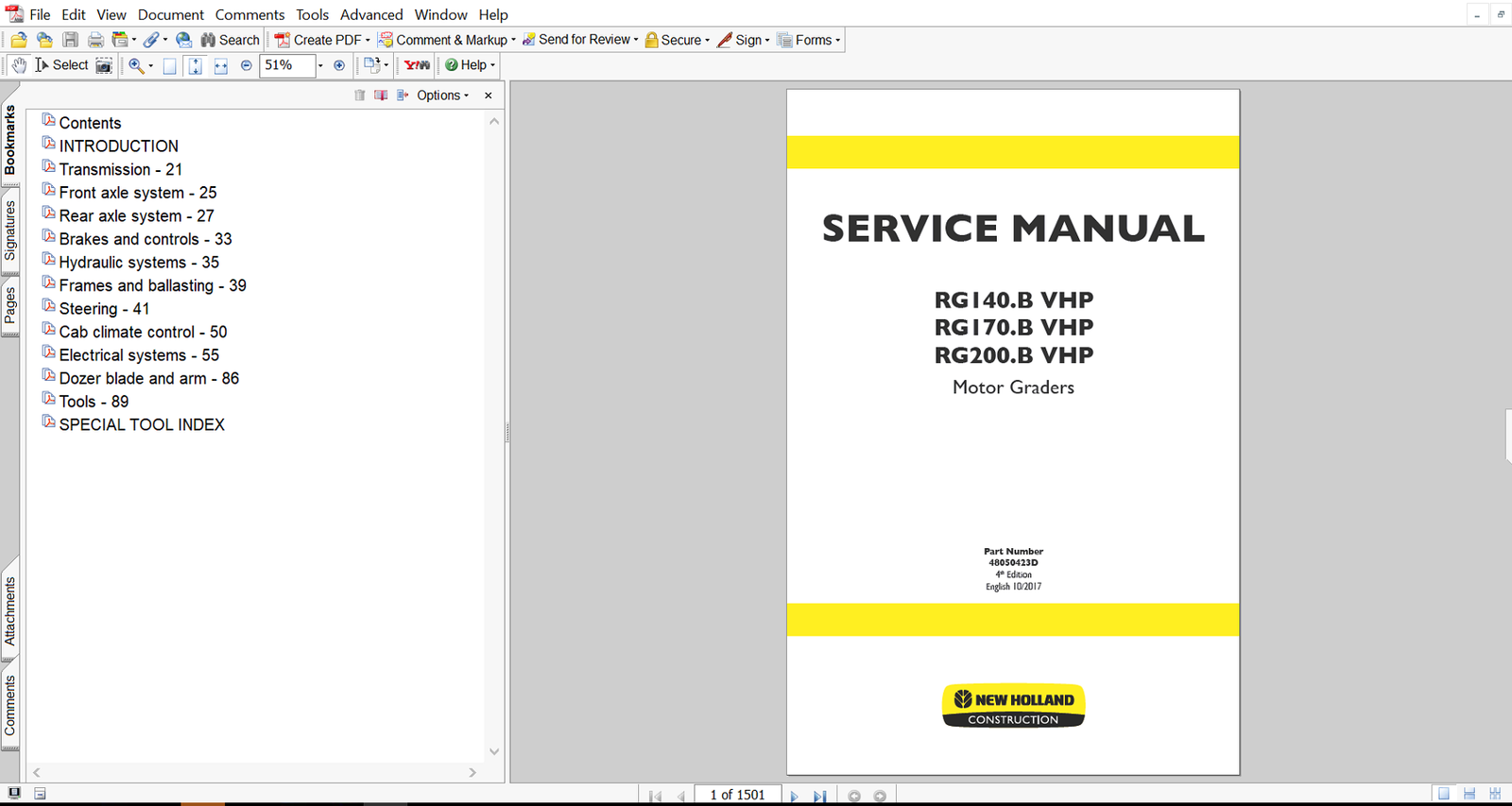Toggle continuous facing pages layout
The height and width of the screenshot is (806, 1512).
point(1495,794)
